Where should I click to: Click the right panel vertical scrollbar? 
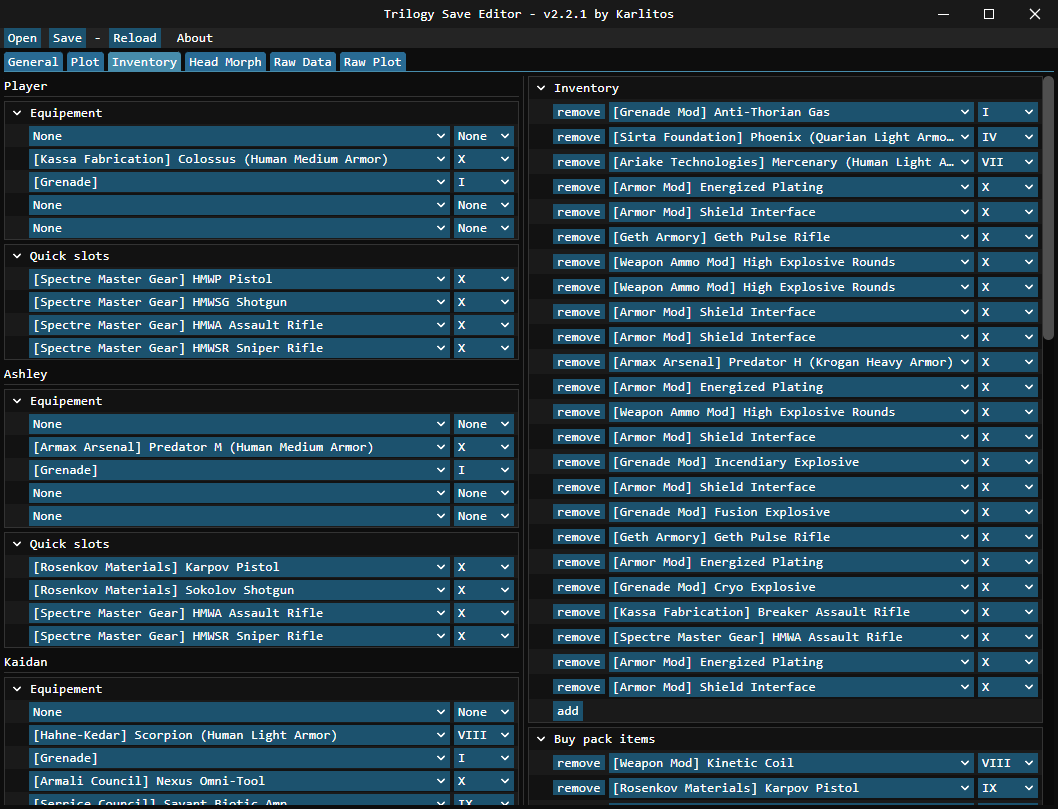pos(1048,208)
